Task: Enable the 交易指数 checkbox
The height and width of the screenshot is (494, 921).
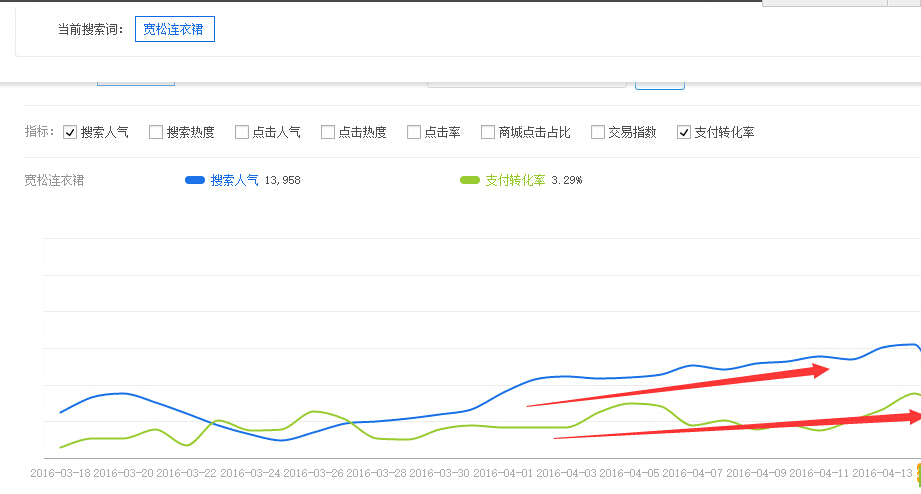Action: 598,132
